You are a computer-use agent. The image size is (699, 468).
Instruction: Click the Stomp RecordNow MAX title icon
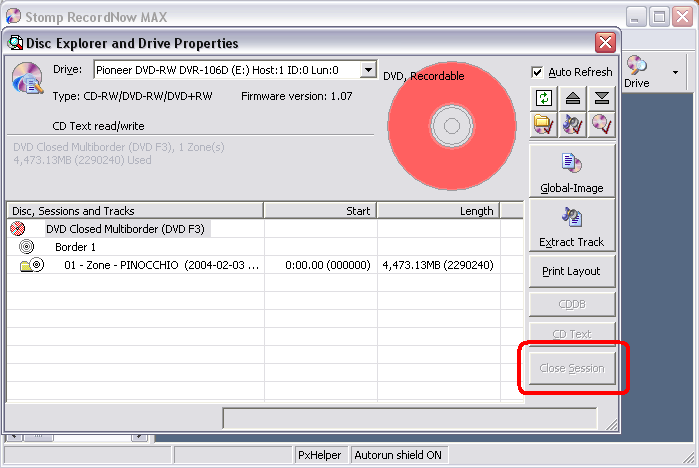(13, 16)
